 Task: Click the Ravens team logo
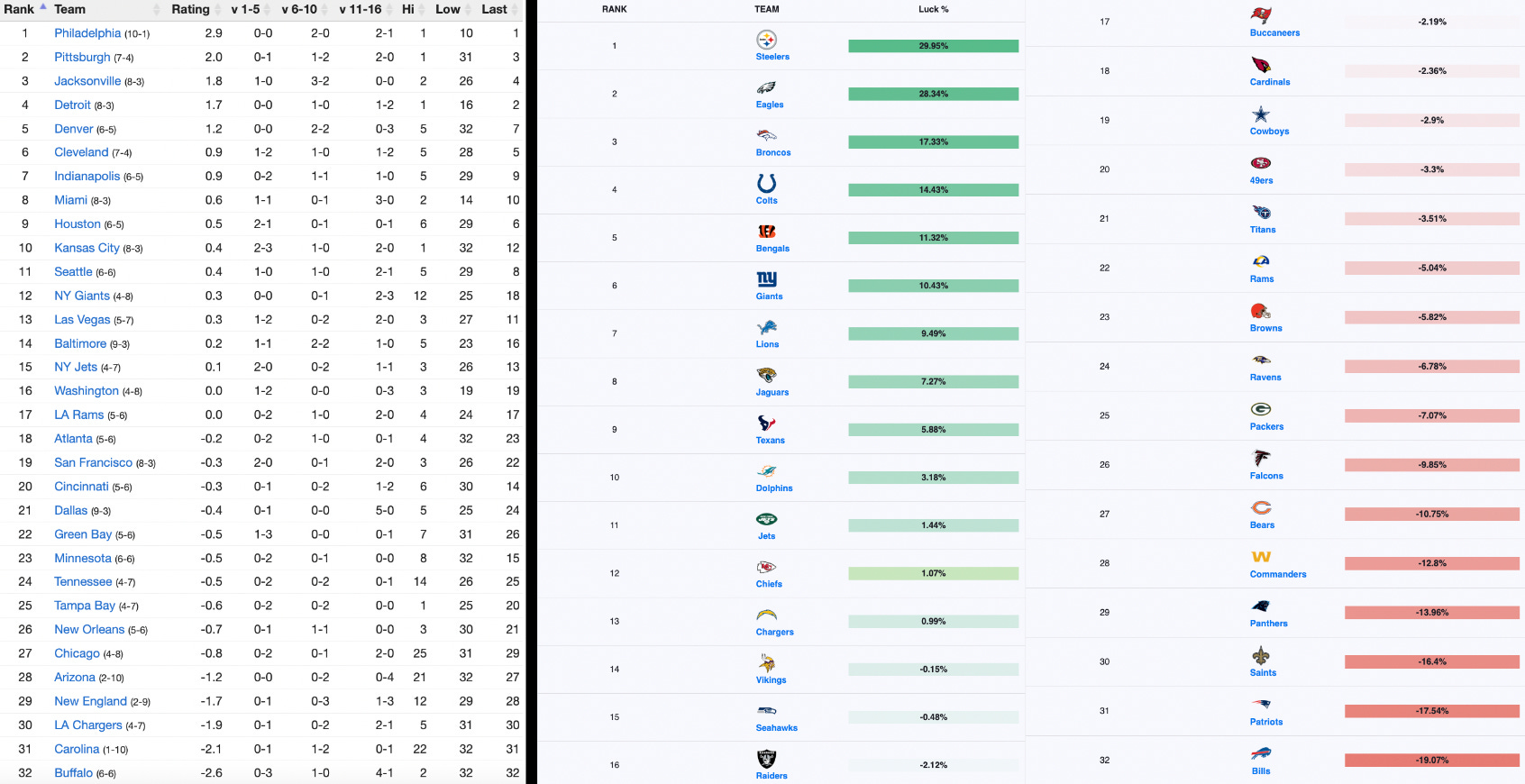[x=1261, y=360]
